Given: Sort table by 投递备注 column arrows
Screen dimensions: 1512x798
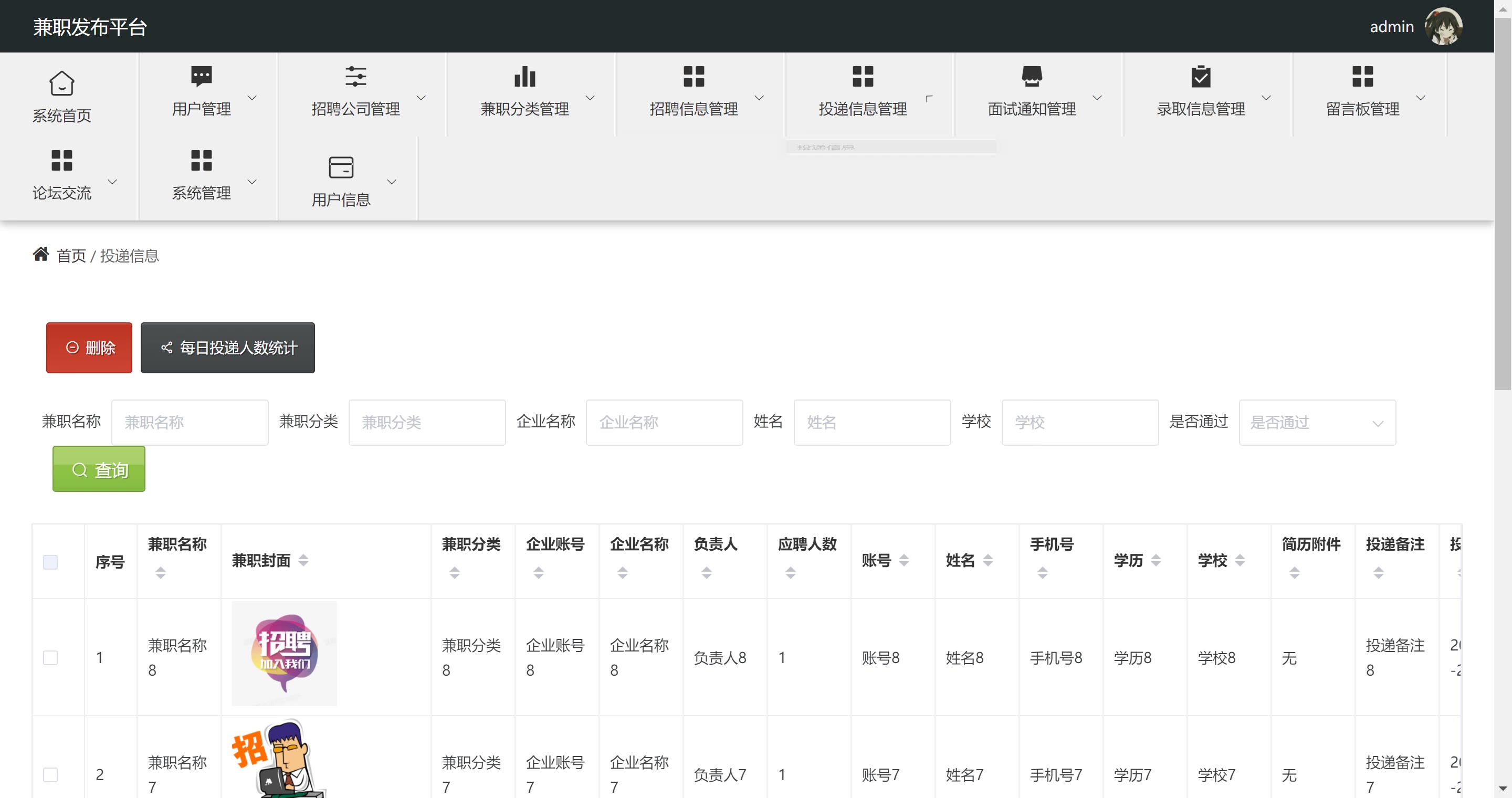Looking at the screenshot, I should (x=1378, y=573).
